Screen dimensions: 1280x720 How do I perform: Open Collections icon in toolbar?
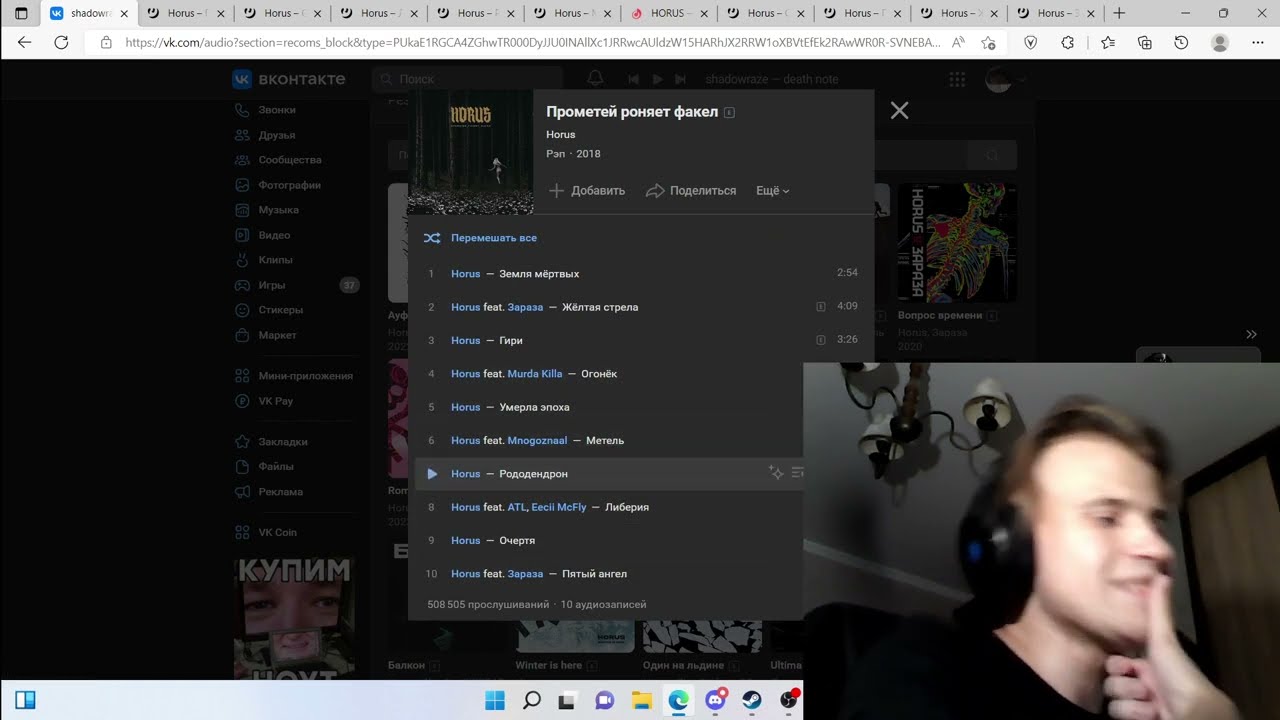point(1145,43)
